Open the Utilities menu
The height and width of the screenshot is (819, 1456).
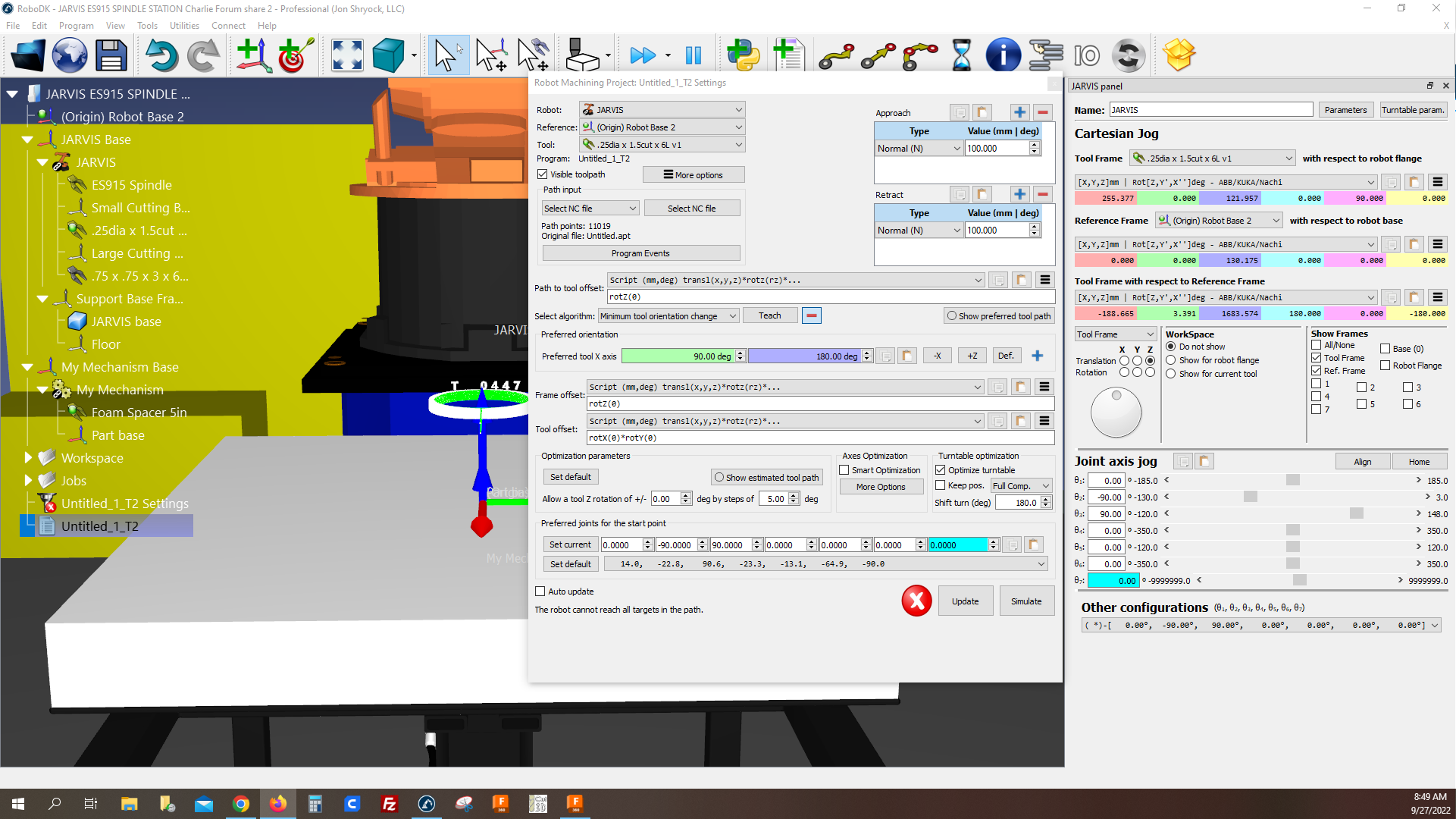coord(183,25)
